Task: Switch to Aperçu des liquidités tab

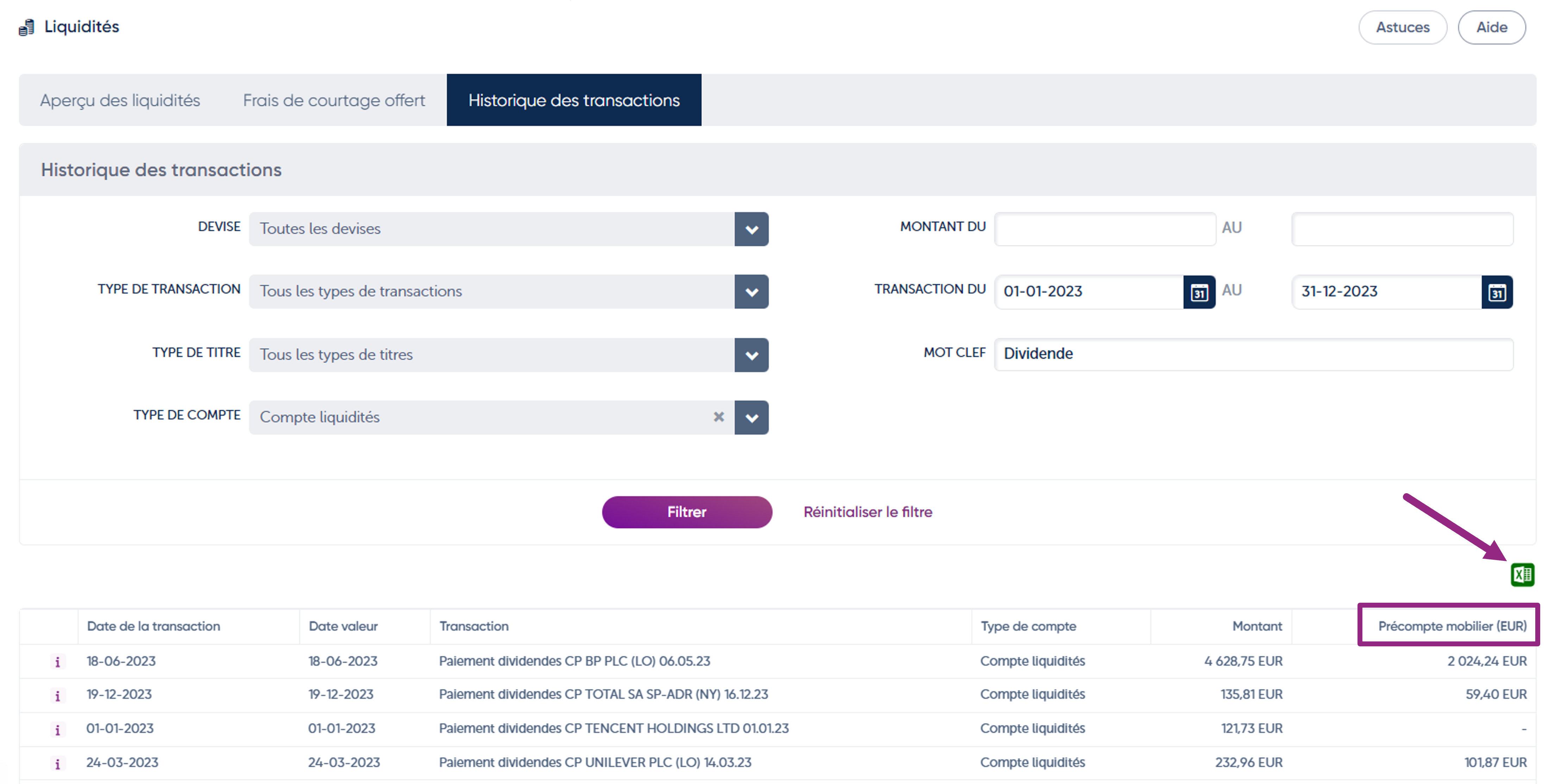Action: point(120,100)
